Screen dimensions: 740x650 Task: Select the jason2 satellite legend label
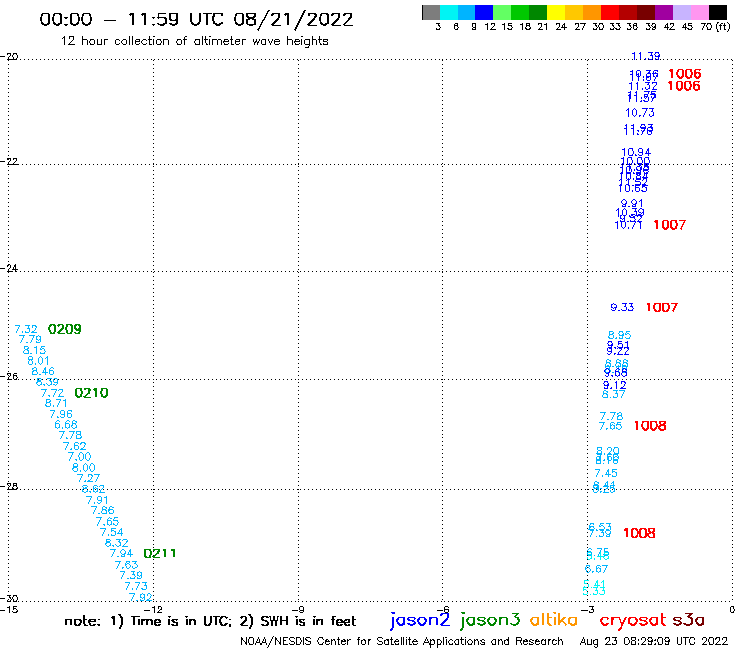click(x=420, y=620)
